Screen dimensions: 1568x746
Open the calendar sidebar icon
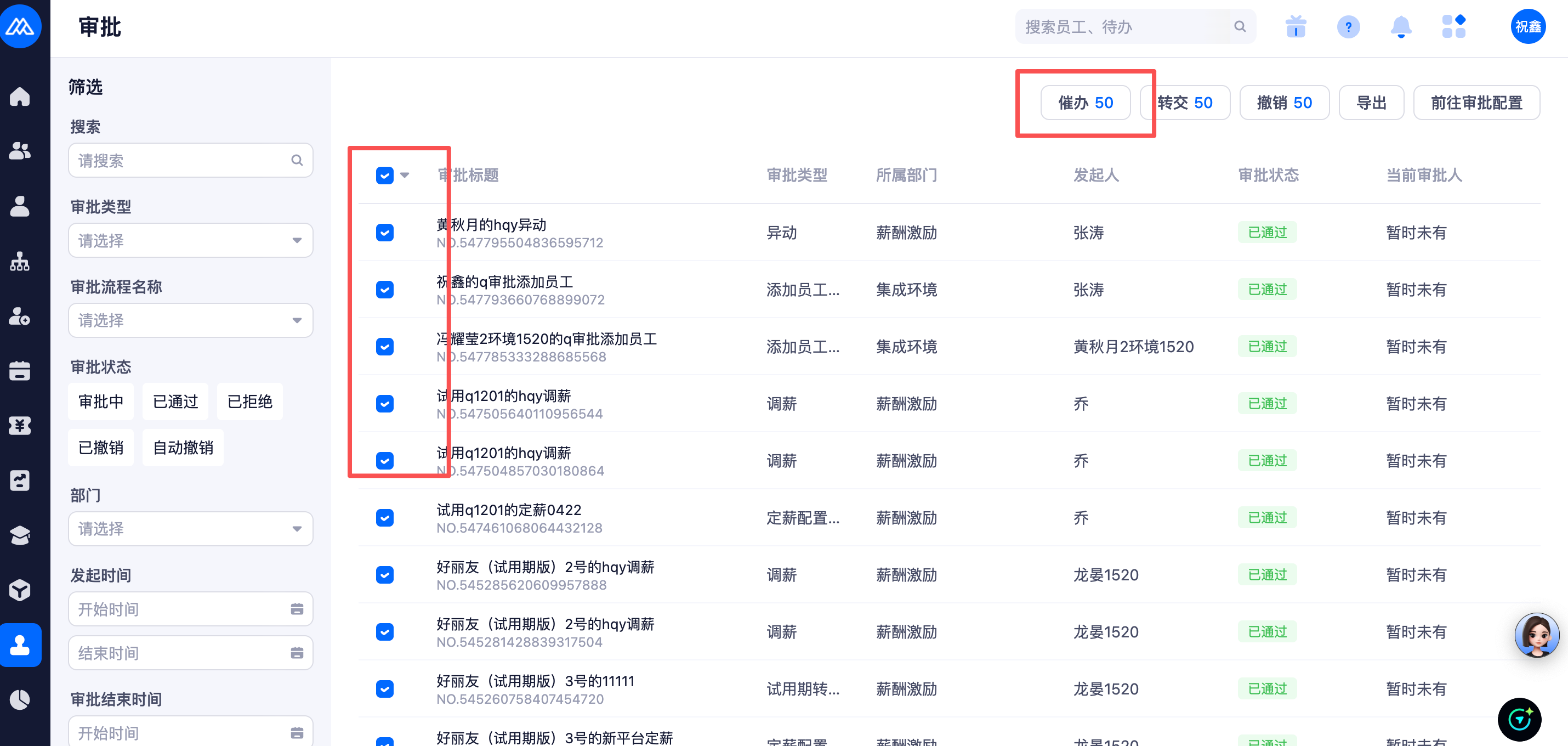(x=20, y=370)
